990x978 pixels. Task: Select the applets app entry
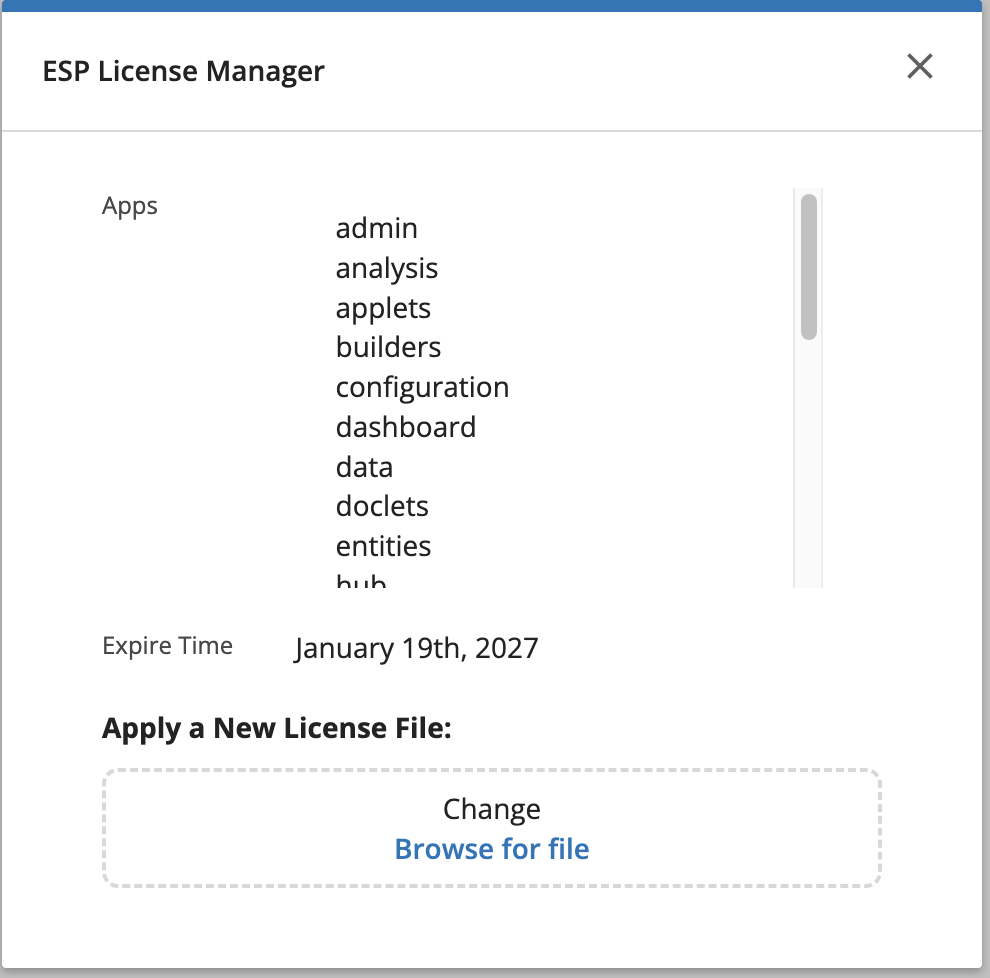[382, 308]
